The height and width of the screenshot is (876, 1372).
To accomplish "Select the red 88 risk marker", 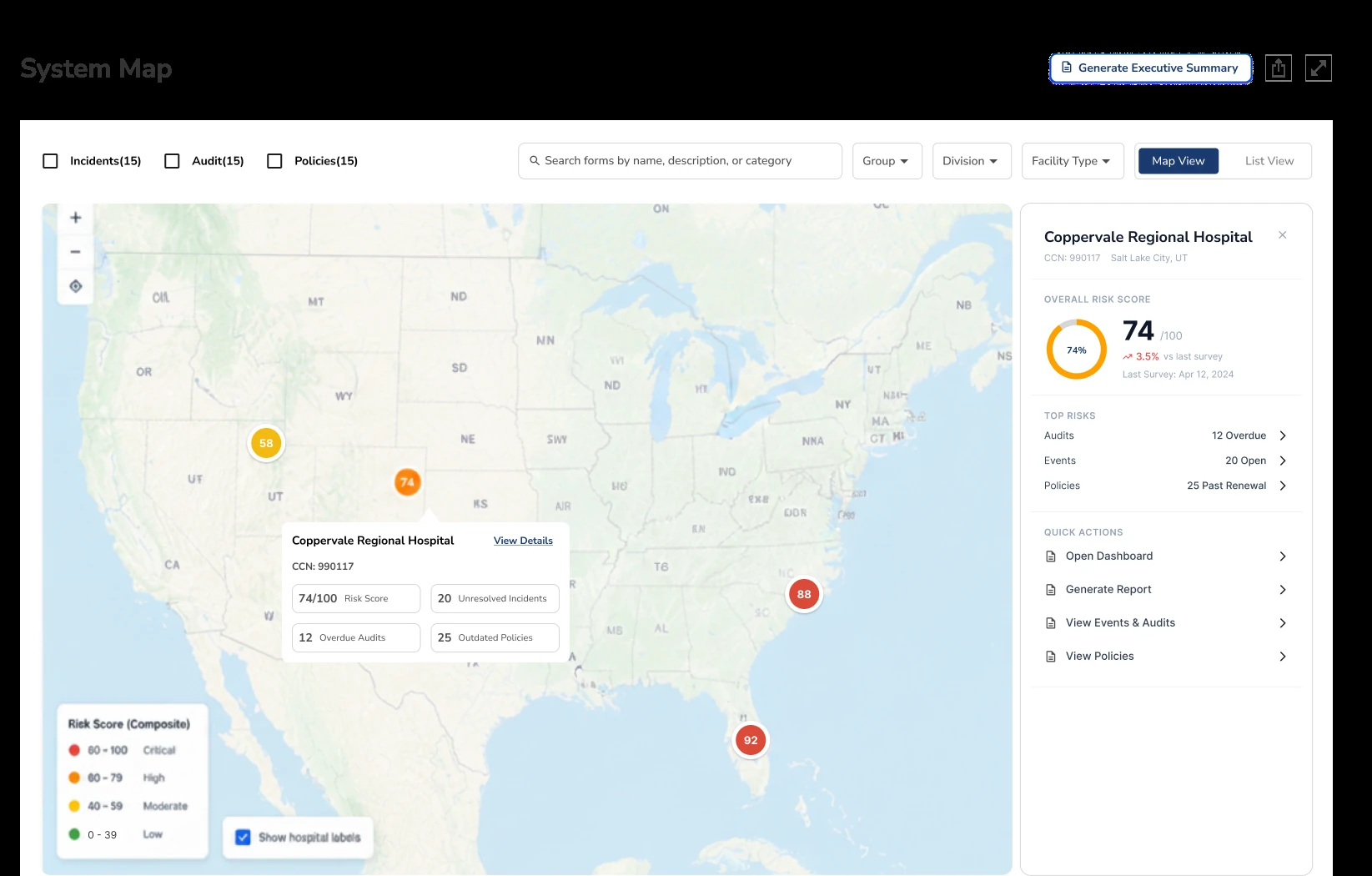I will pyautogui.click(x=804, y=594).
